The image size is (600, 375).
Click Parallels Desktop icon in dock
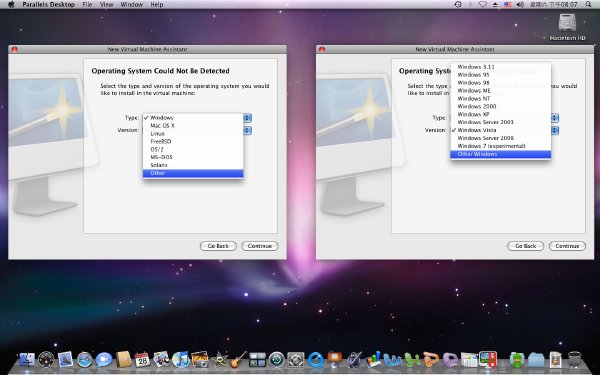pos(488,360)
